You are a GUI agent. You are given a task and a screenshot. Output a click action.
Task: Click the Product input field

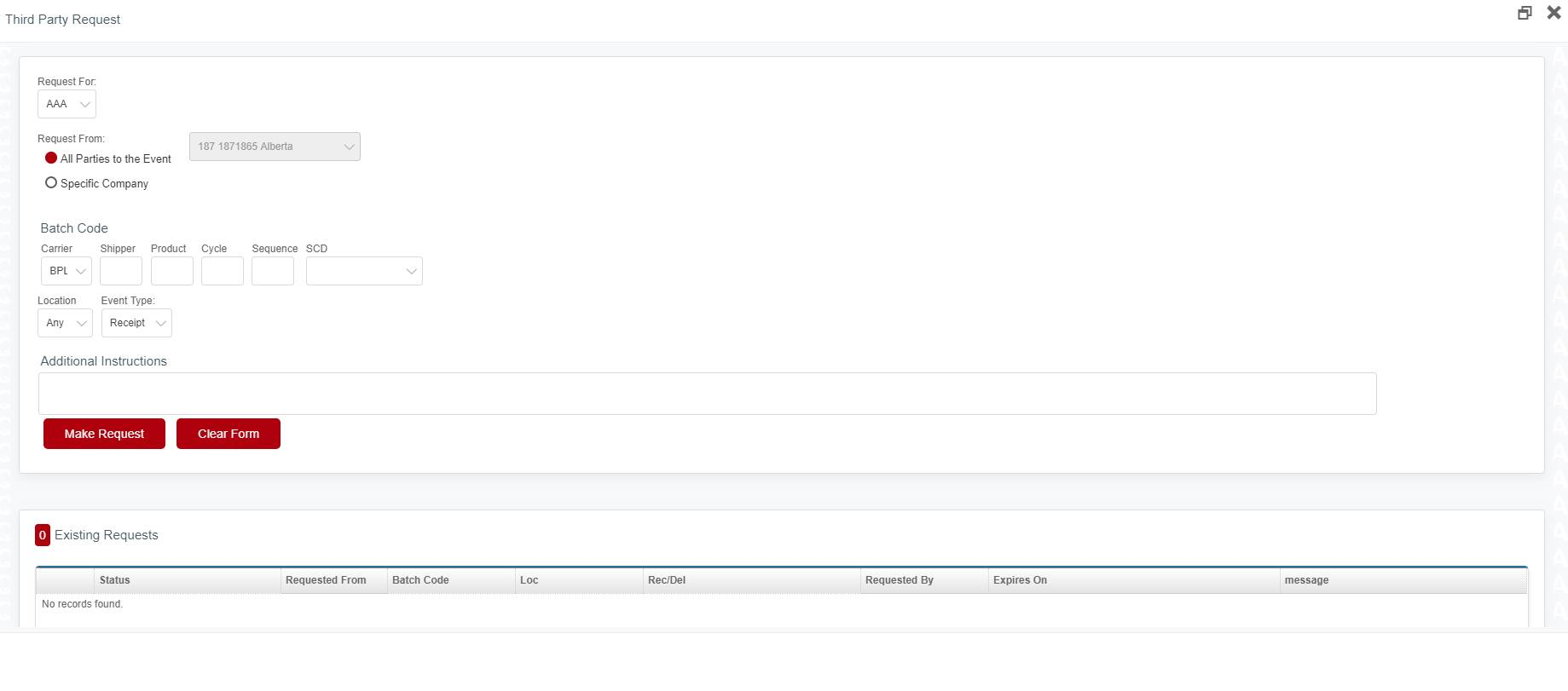click(x=172, y=271)
